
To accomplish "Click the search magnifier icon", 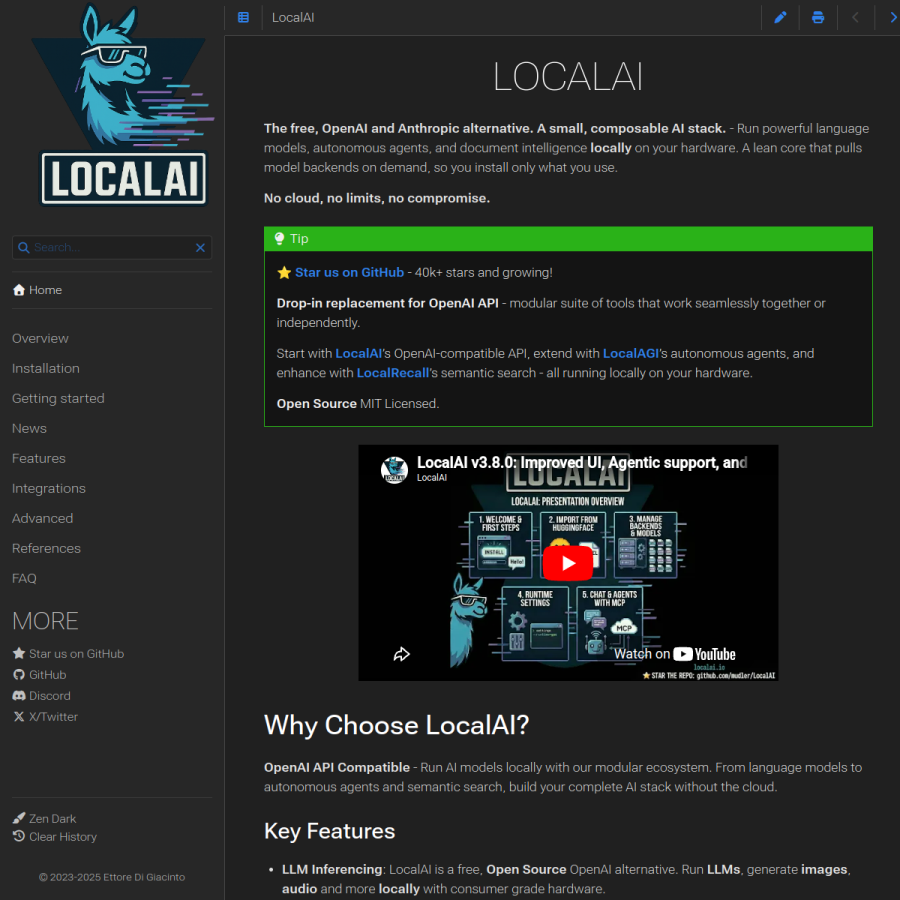I will (x=24, y=247).
